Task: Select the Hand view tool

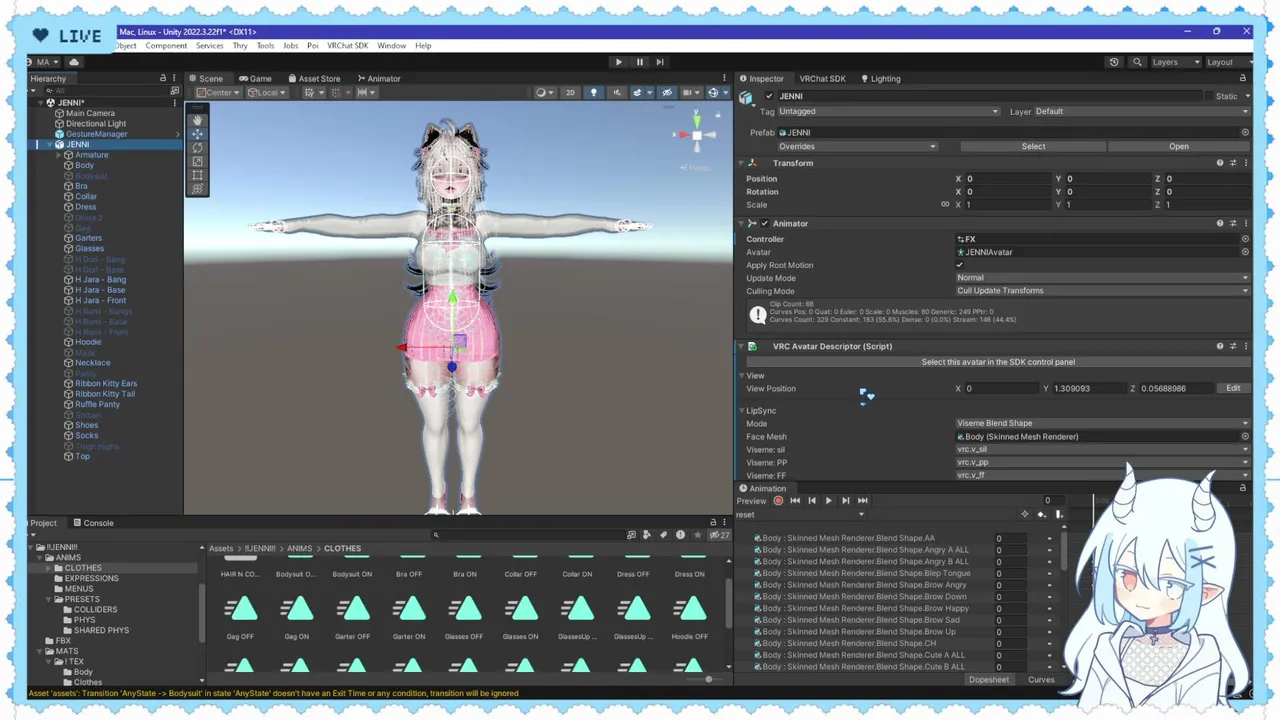Action: click(x=197, y=120)
